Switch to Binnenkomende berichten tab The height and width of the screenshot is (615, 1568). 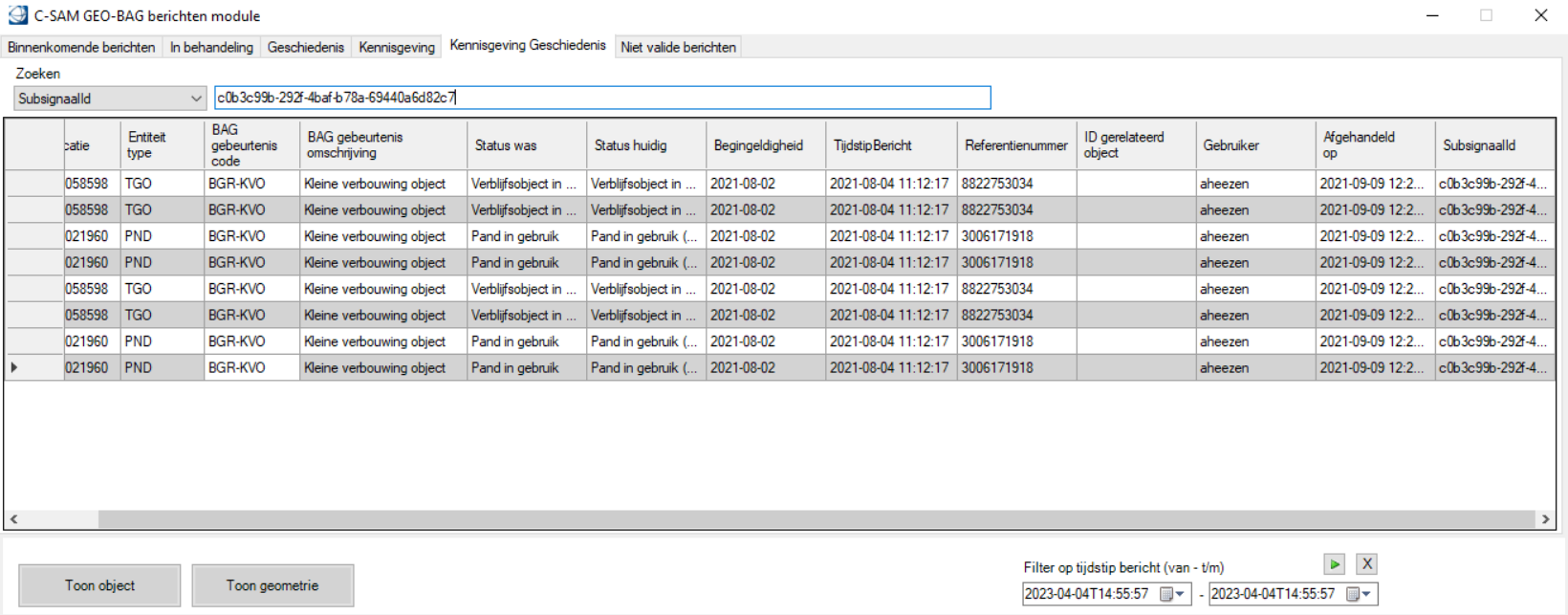pyautogui.click(x=81, y=47)
